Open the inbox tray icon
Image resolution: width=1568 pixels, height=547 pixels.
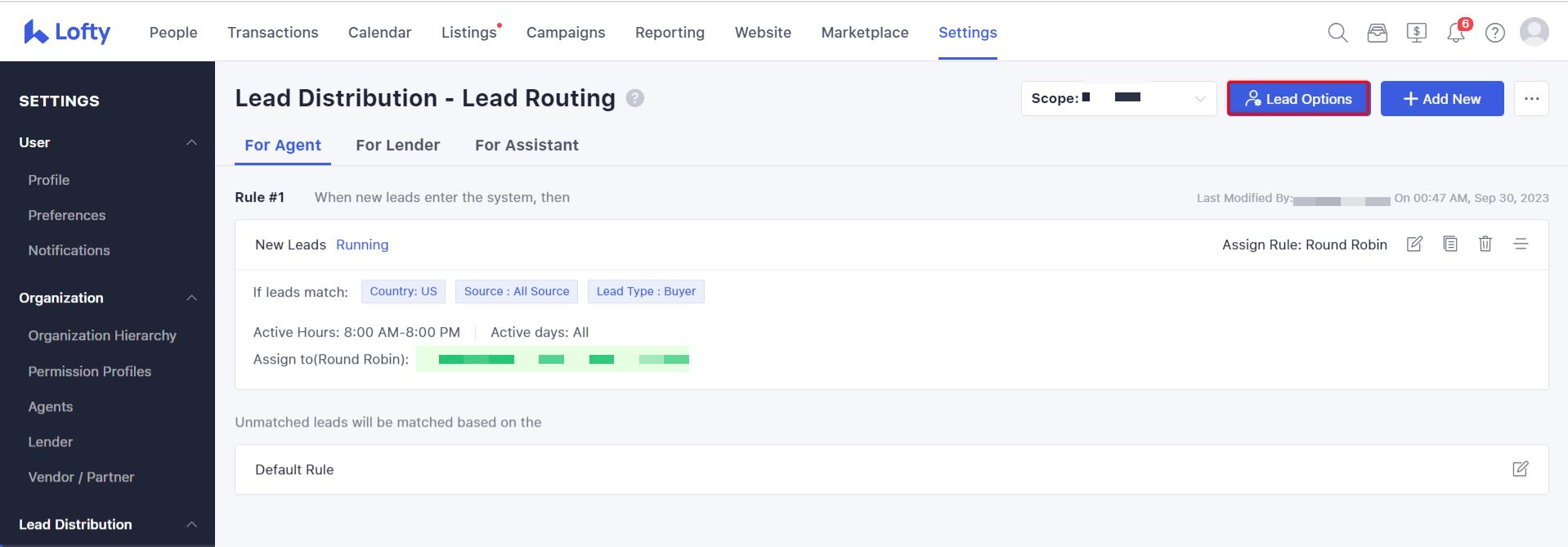pyautogui.click(x=1378, y=33)
